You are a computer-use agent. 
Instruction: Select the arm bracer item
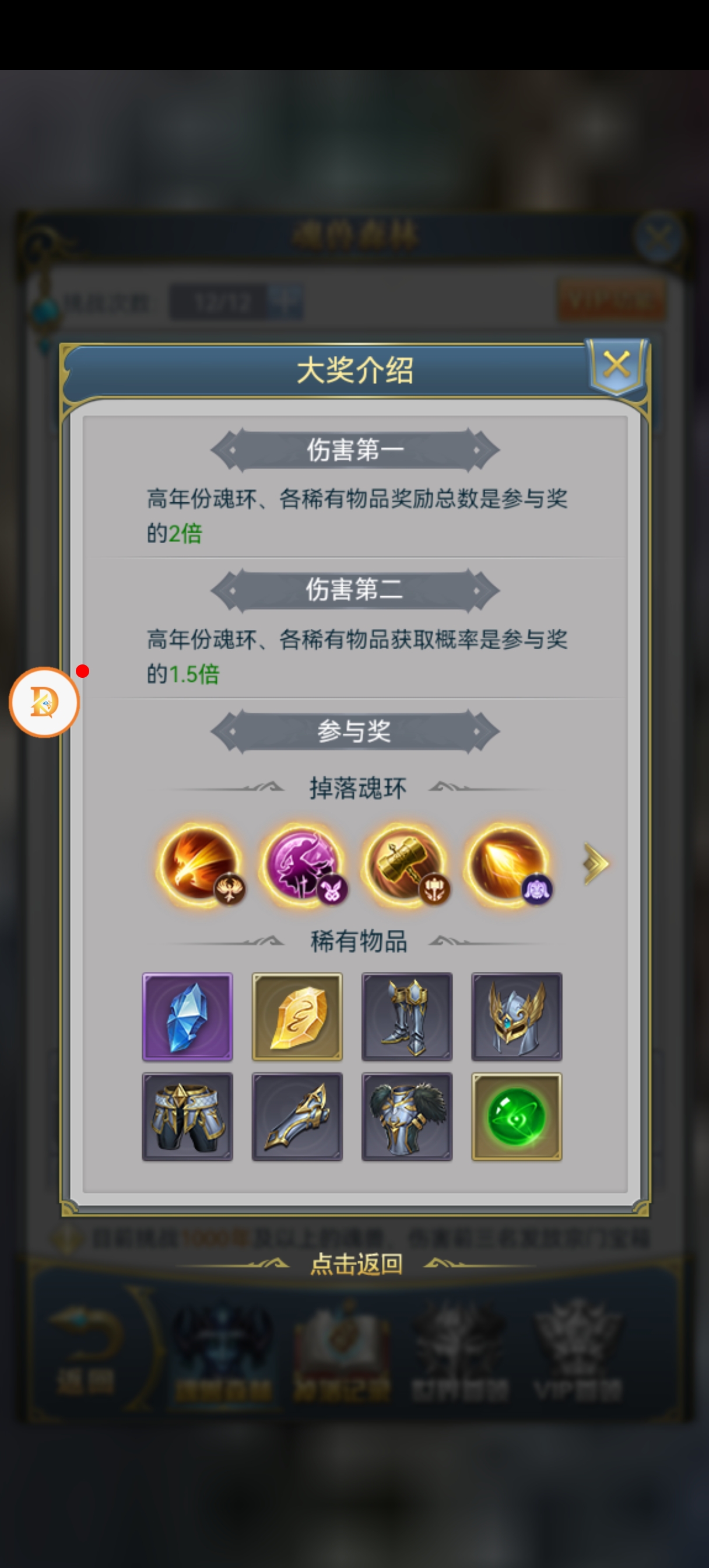pos(297,1116)
